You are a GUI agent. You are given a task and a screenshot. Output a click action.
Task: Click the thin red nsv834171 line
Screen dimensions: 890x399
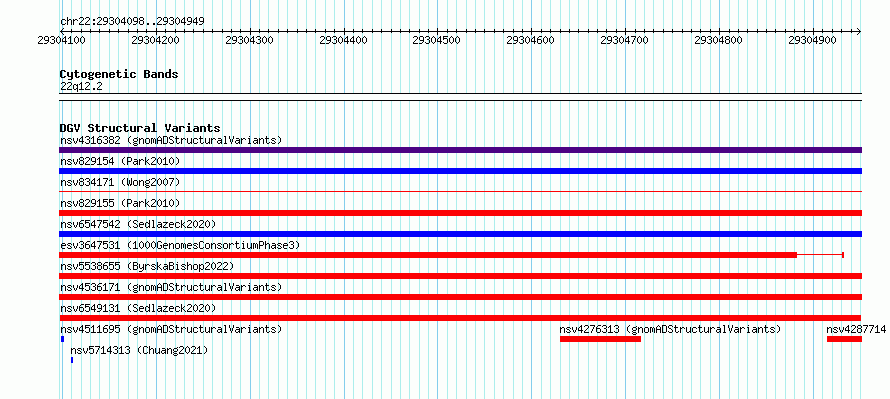[x=460, y=192]
